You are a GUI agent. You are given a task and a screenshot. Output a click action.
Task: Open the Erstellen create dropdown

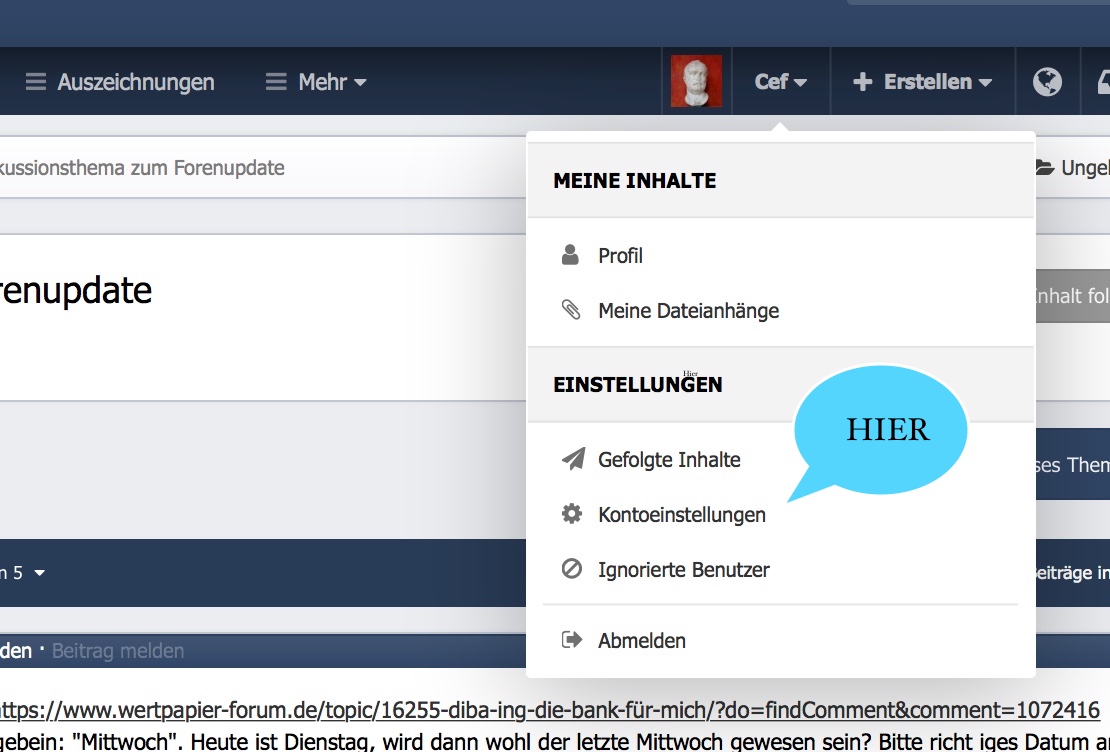coord(922,82)
